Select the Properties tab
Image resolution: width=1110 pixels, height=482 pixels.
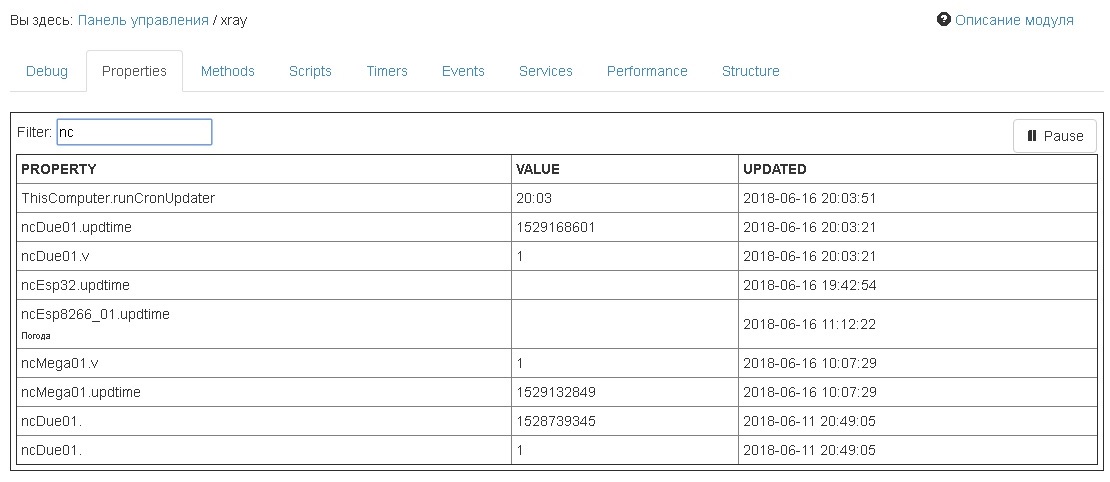(x=134, y=71)
